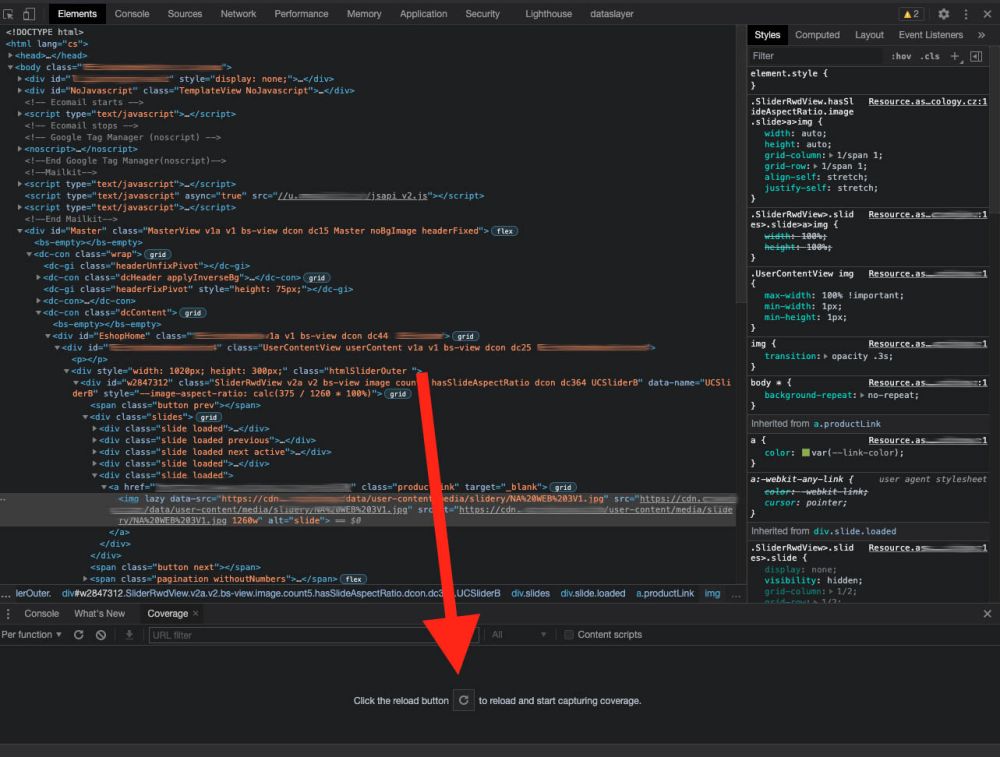Select div.slides in breadcrumb
1000x757 pixels.
click(x=530, y=594)
